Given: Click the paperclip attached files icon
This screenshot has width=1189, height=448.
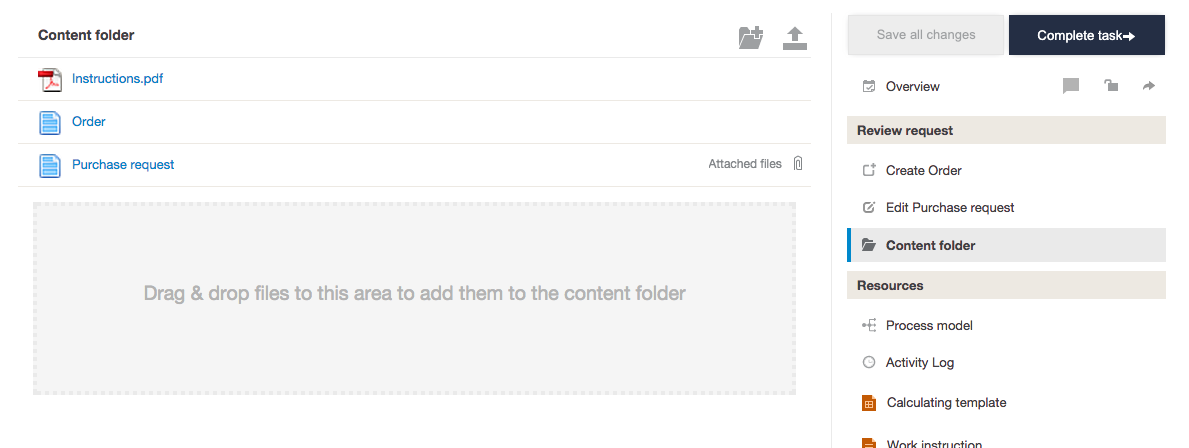Looking at the screenshot, I should pyautogui.click(x=798, y=164).
